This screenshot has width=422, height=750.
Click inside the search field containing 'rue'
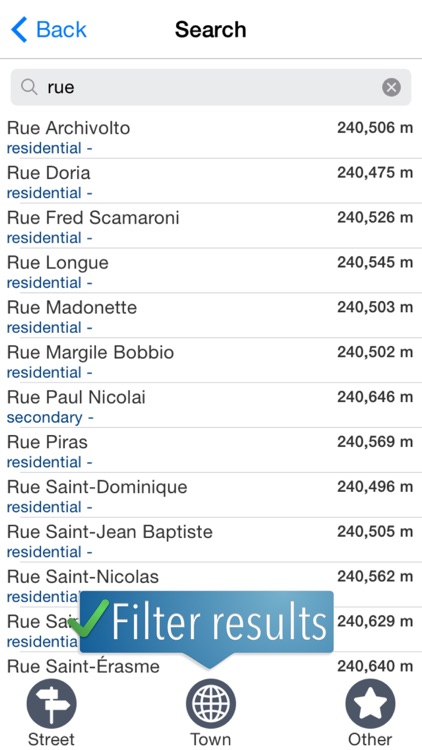coord(211,87)
